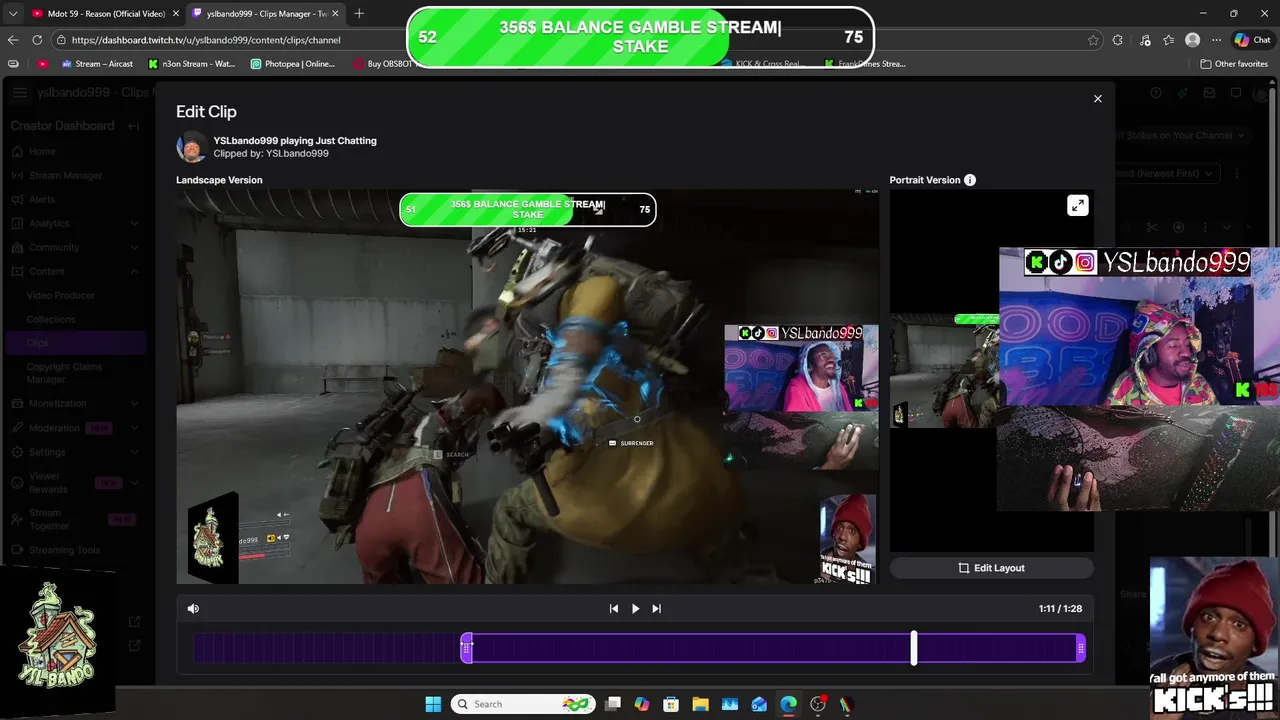This screenshot has height=720, width=1280.
Task: Open Windows Start menu
Action: (433, 704)
